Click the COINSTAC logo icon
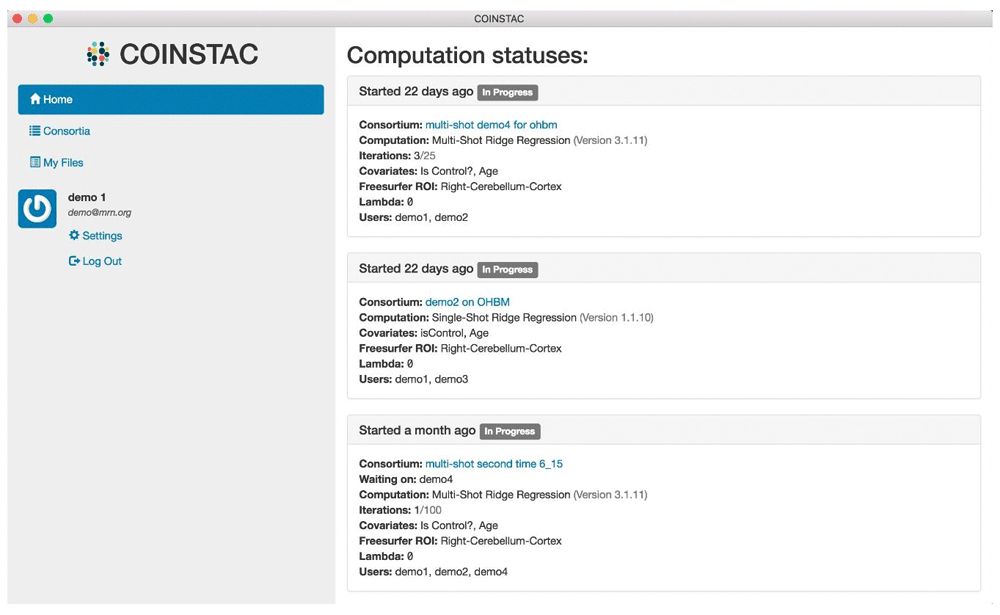The height and width of the screenshot is (615, 1000). [x=98, y=54]
